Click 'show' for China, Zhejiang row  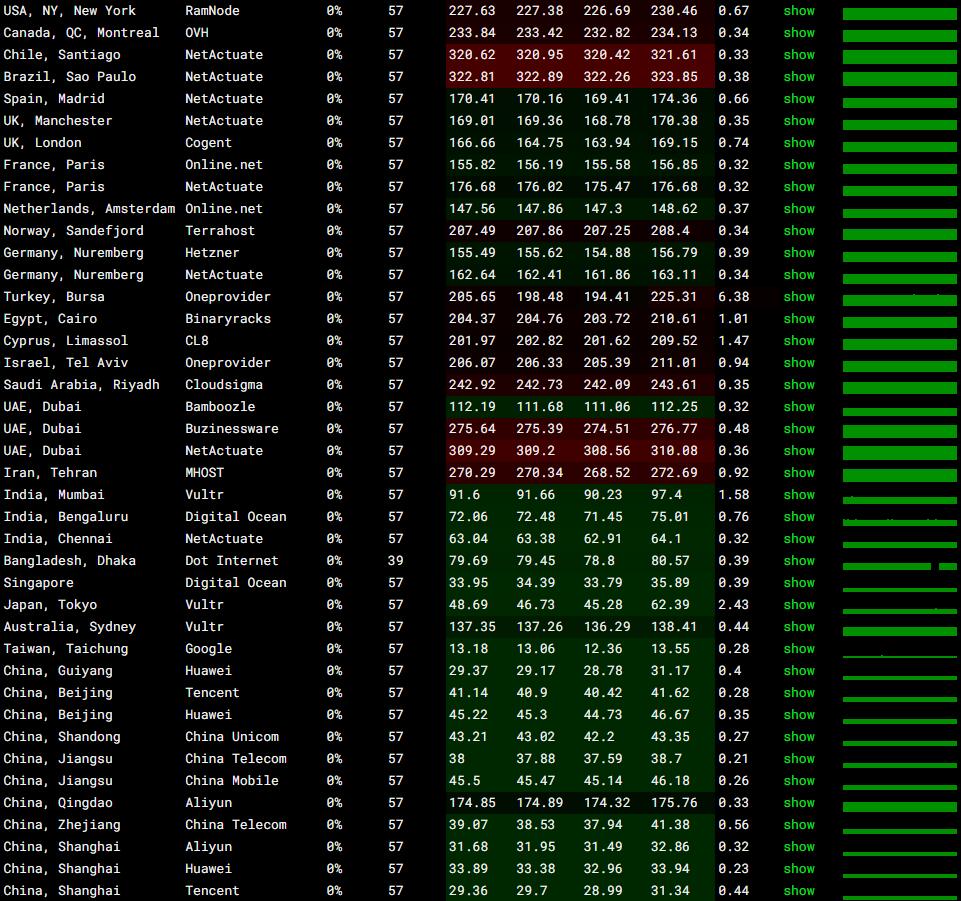pyautogui.click(x=799, y=825)
